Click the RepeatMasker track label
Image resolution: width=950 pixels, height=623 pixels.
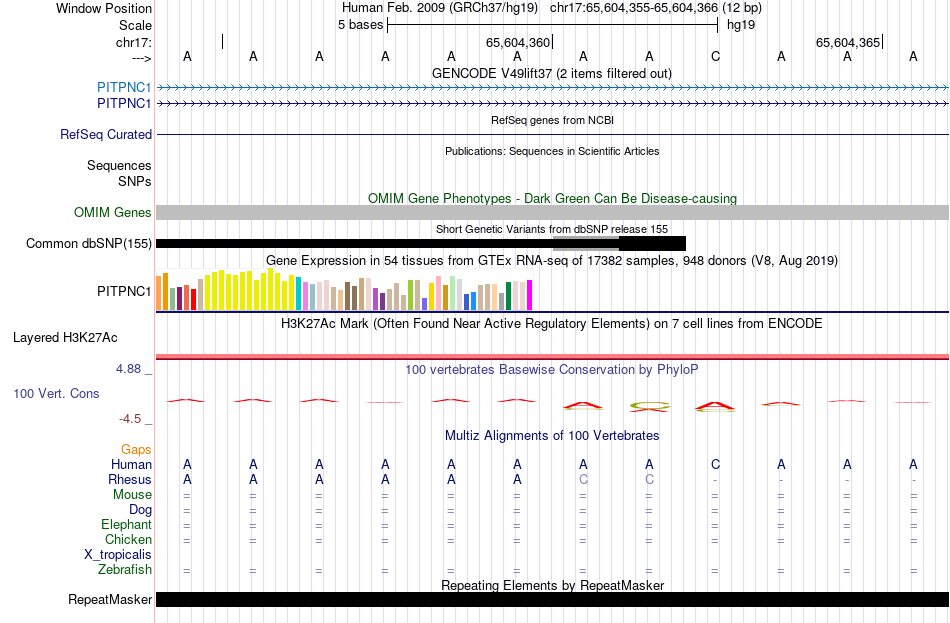click(110, 599)
